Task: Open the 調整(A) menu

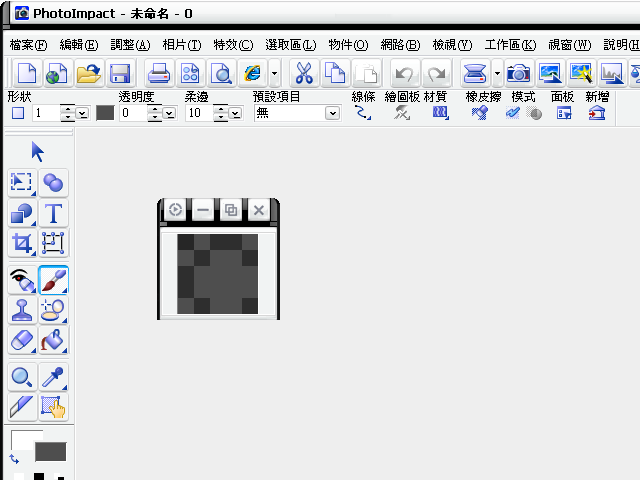Action: (130, 44)
